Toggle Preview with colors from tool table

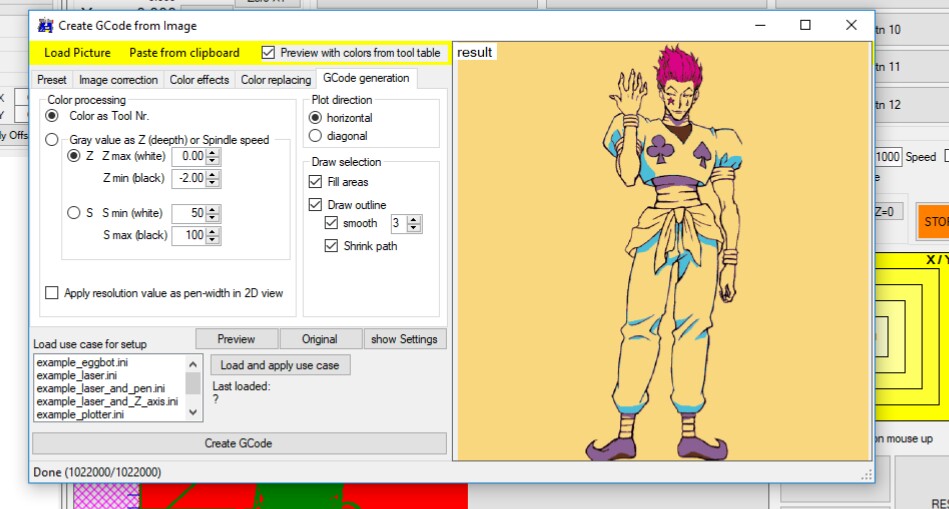pyautogui.click(x=268, y=53)
